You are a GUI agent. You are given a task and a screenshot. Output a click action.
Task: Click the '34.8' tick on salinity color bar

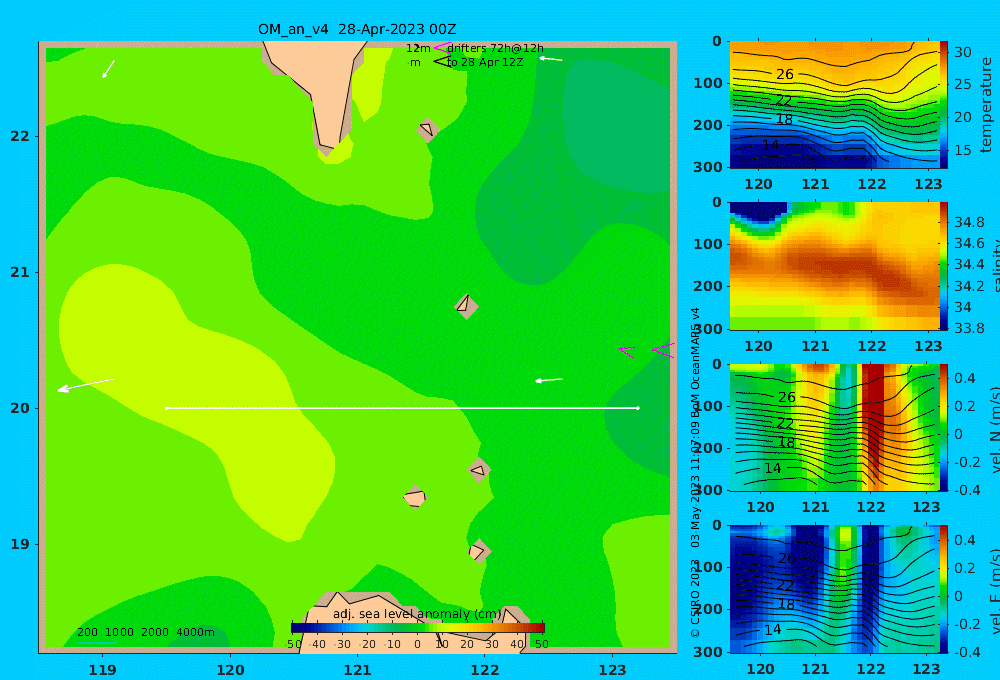(x=969, y=222)
